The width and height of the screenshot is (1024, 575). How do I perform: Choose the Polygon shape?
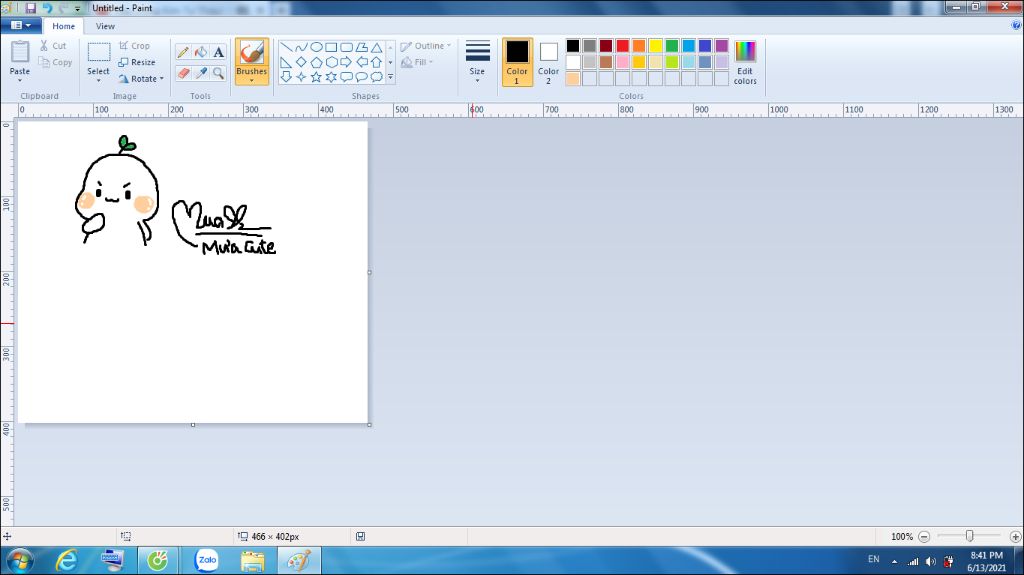coord(361,47)
